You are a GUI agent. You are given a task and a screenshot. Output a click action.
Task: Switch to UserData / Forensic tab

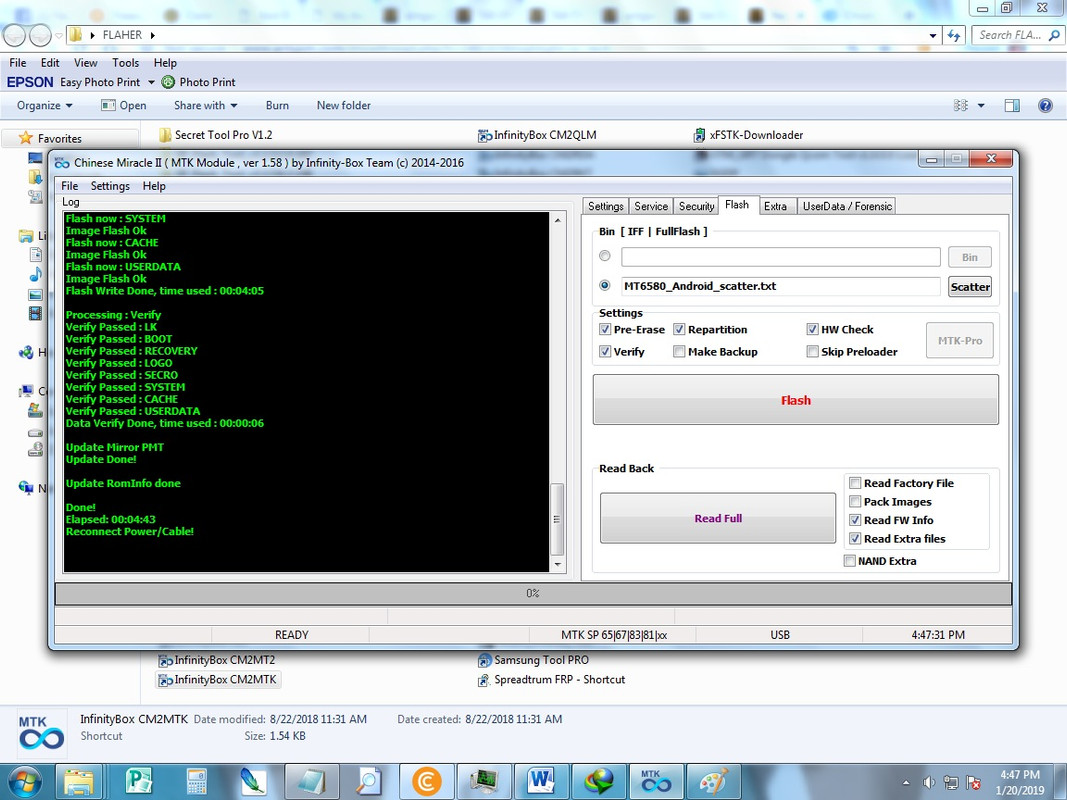(x=847, y=206)
